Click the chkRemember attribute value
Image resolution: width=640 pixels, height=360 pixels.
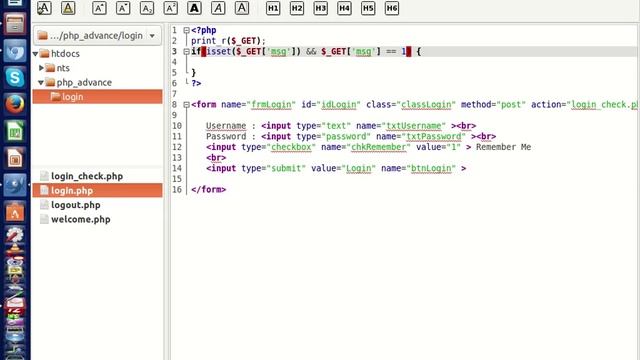tap(378, 147)
